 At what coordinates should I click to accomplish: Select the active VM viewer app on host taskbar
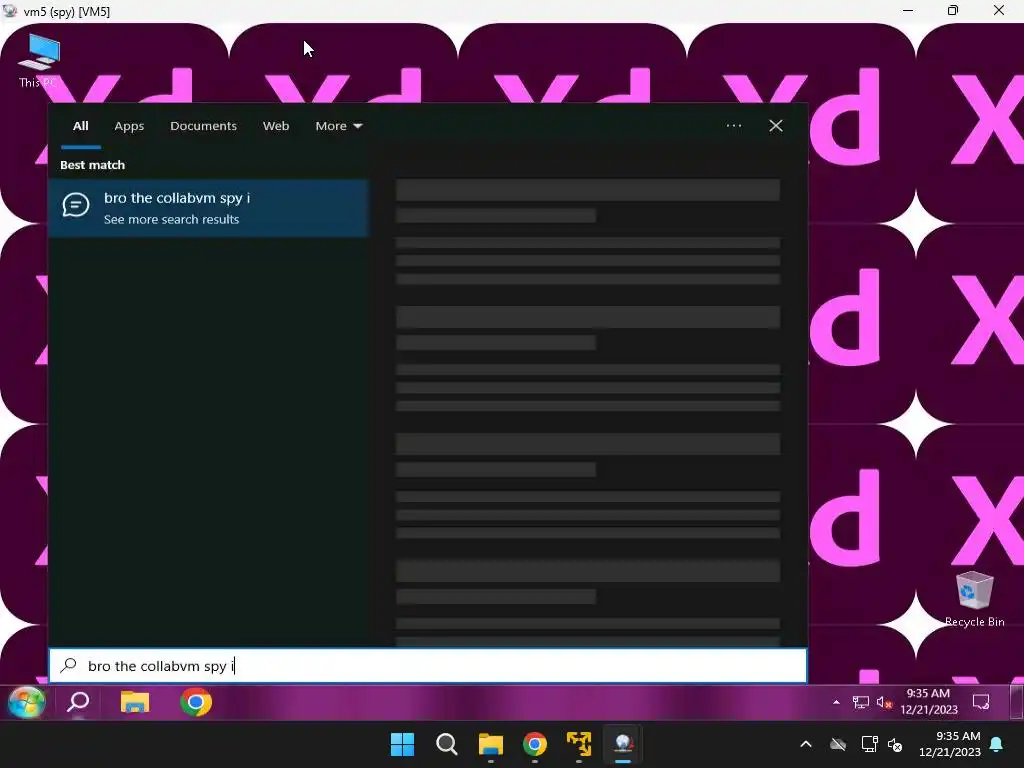point(623,744)
